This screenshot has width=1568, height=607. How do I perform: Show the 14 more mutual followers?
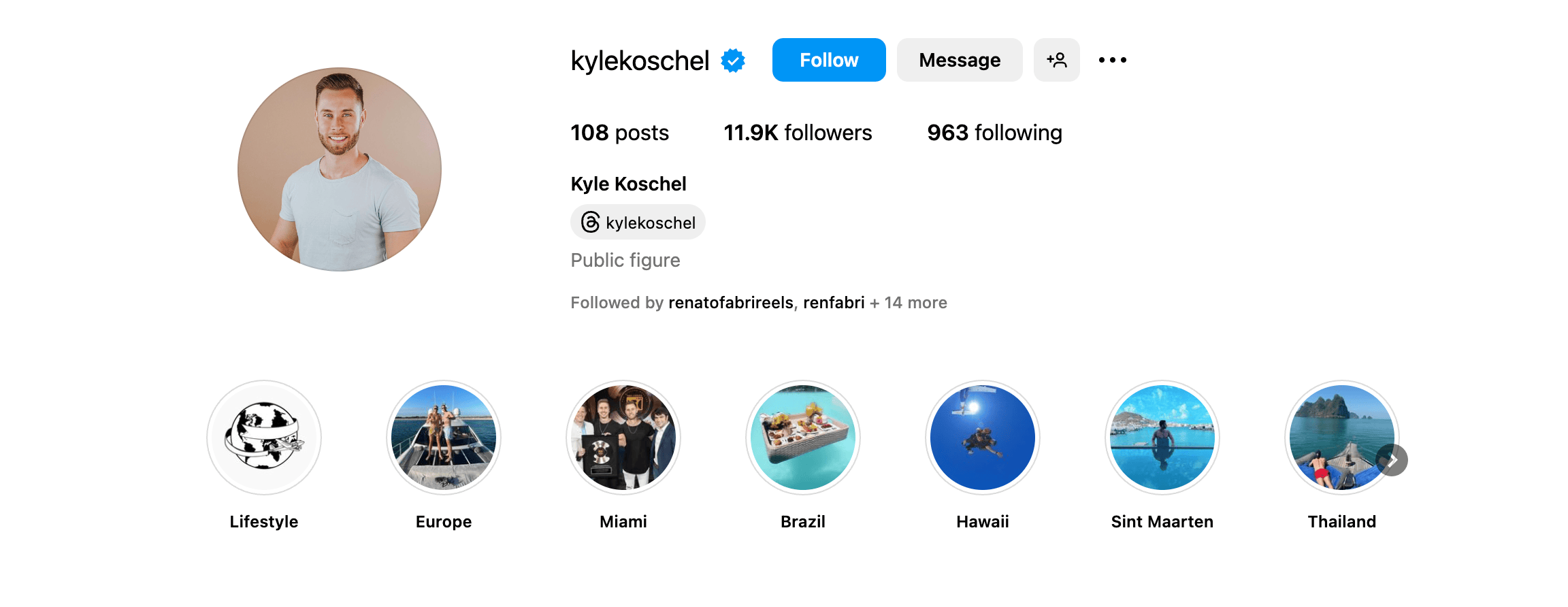tap(915, 303)
